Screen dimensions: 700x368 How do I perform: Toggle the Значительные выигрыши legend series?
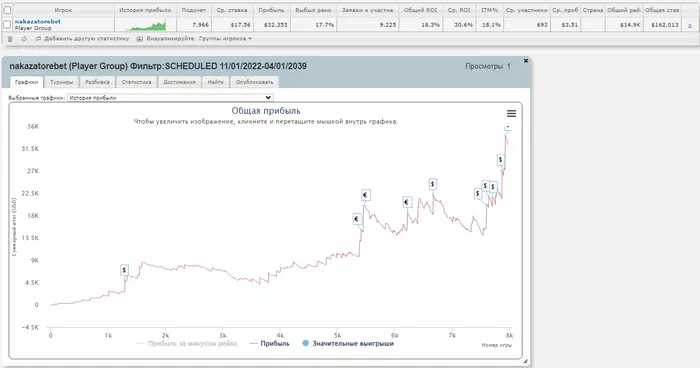click(x=348, y=343)
